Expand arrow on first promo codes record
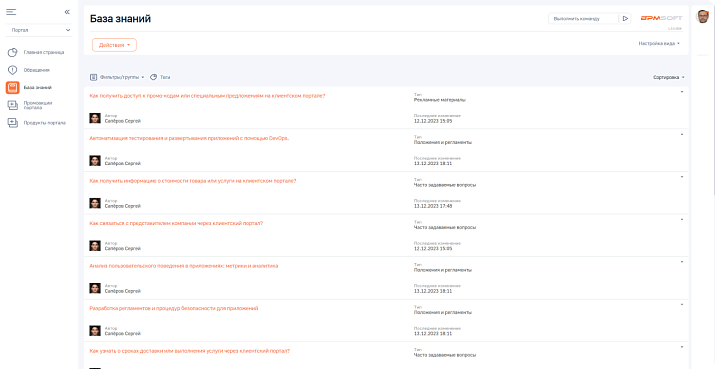 pyautogui.click(x=682, y=92)
